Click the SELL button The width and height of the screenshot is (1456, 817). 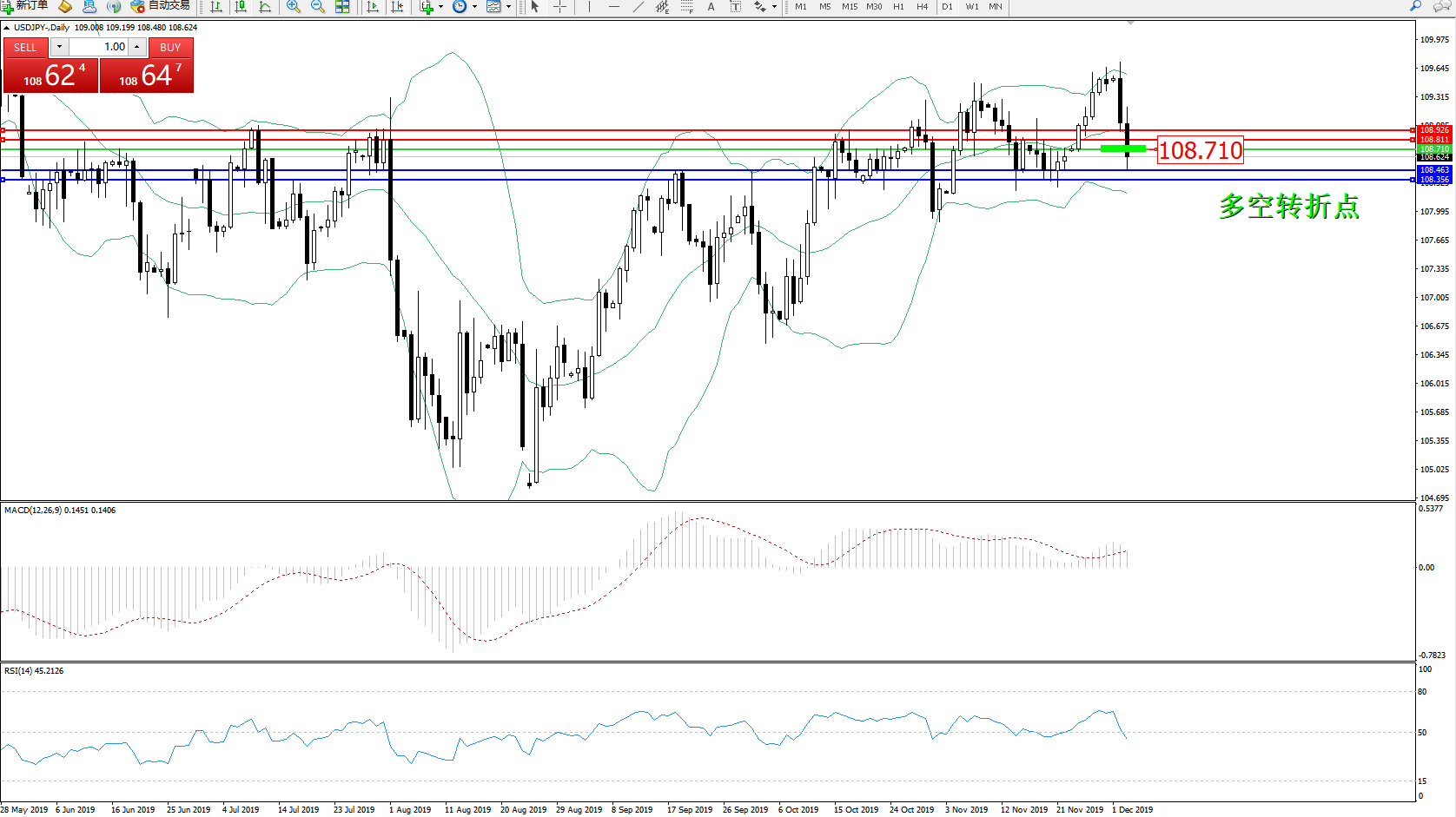point(25,48)
